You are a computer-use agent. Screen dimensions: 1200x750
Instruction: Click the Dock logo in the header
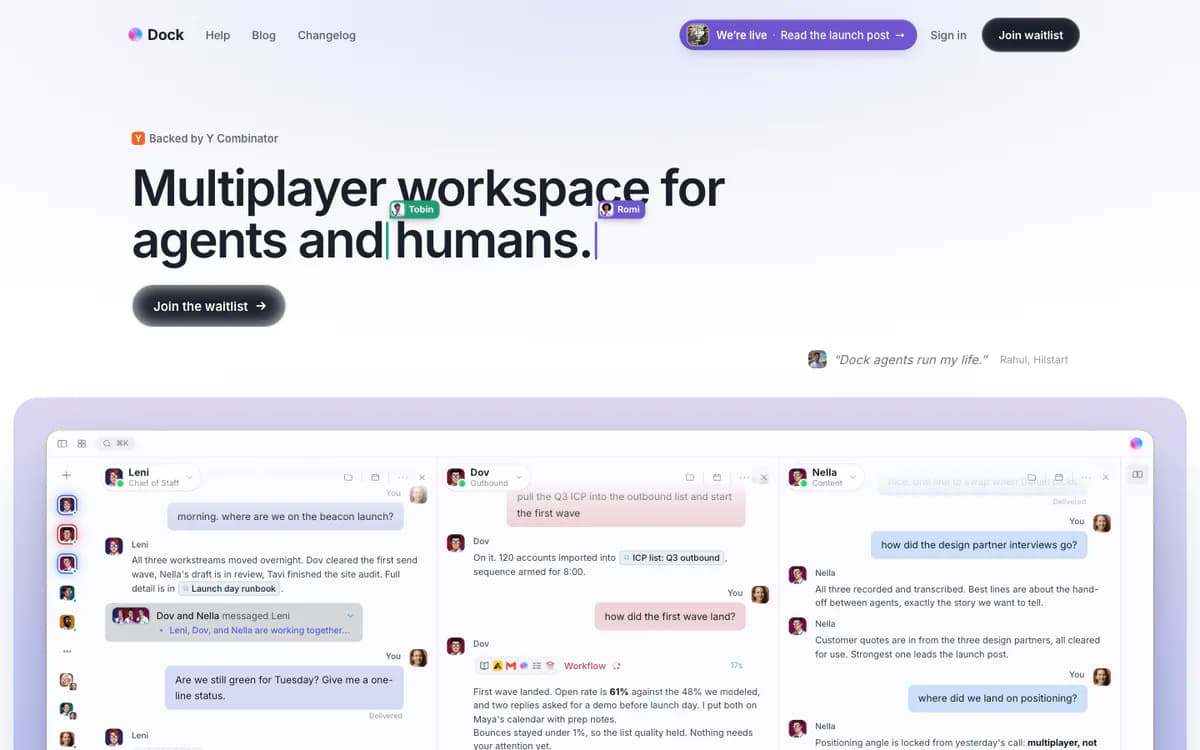point(156,35)
